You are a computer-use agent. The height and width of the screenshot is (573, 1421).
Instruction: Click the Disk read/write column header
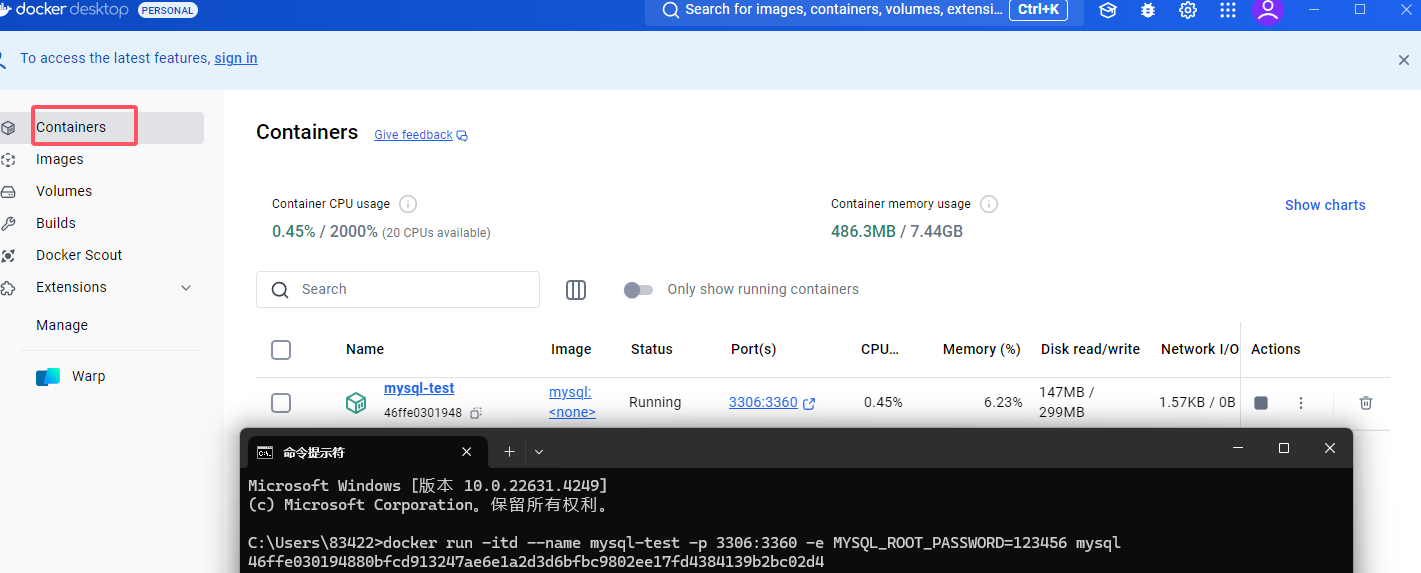tap(1090, 349)
